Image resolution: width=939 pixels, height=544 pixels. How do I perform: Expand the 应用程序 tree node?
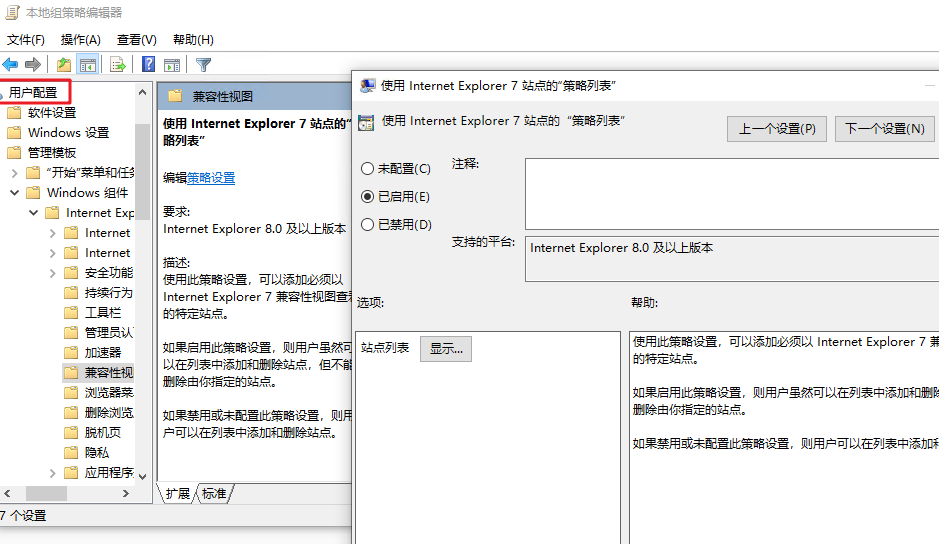(53, 473)
